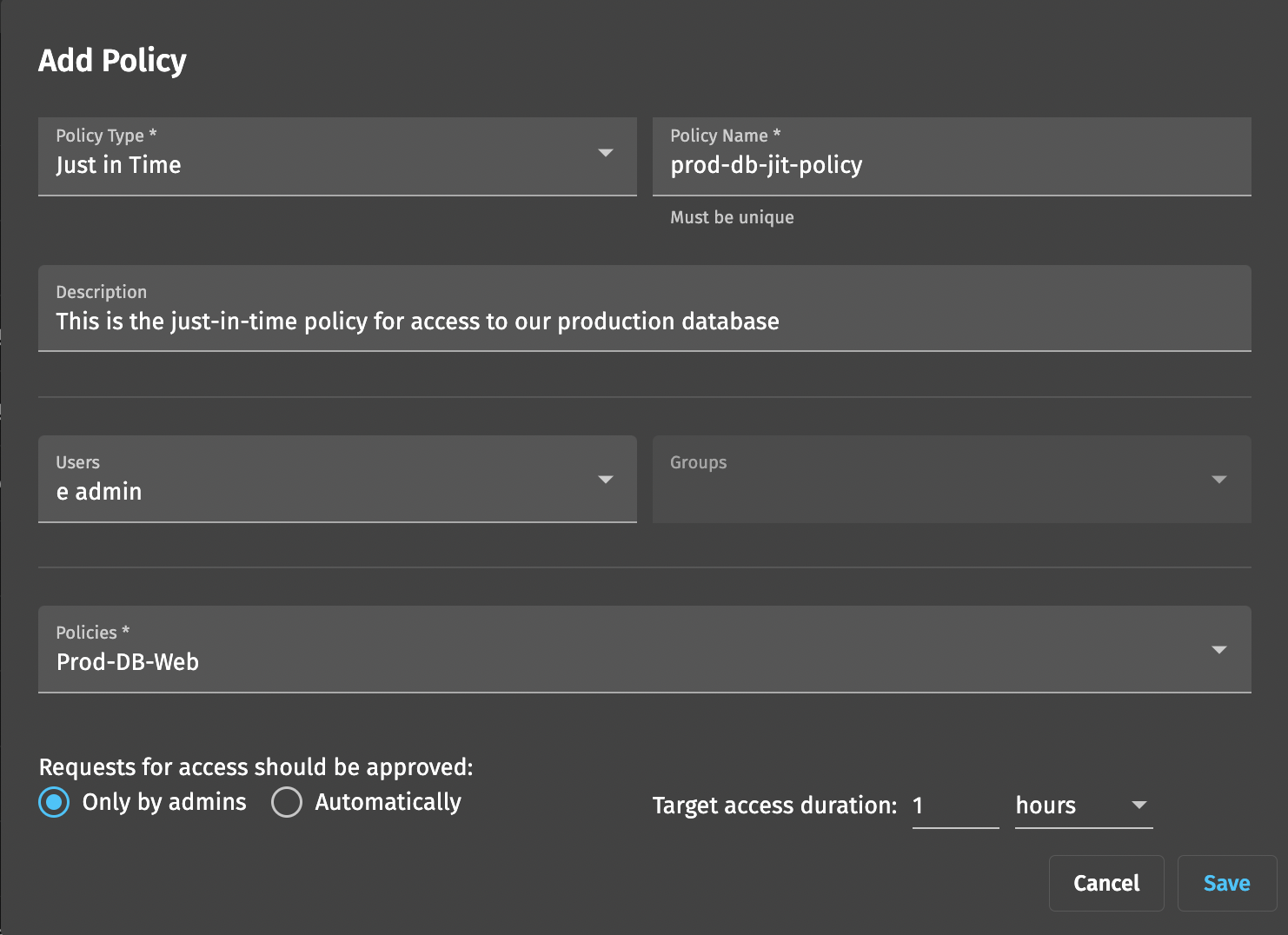Click the Policy Type dropdown arrow
The width and height of the screenshot is (1288, 935).
pos(606,153)
